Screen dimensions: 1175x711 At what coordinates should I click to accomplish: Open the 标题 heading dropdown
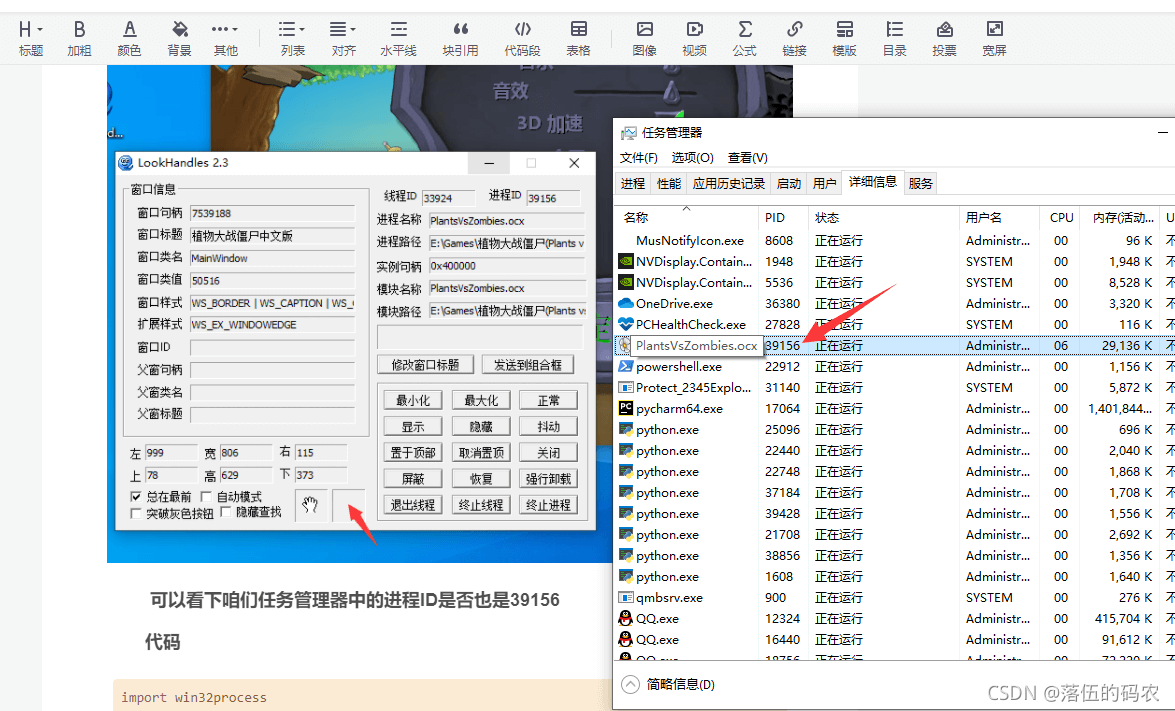click(30, 38)
